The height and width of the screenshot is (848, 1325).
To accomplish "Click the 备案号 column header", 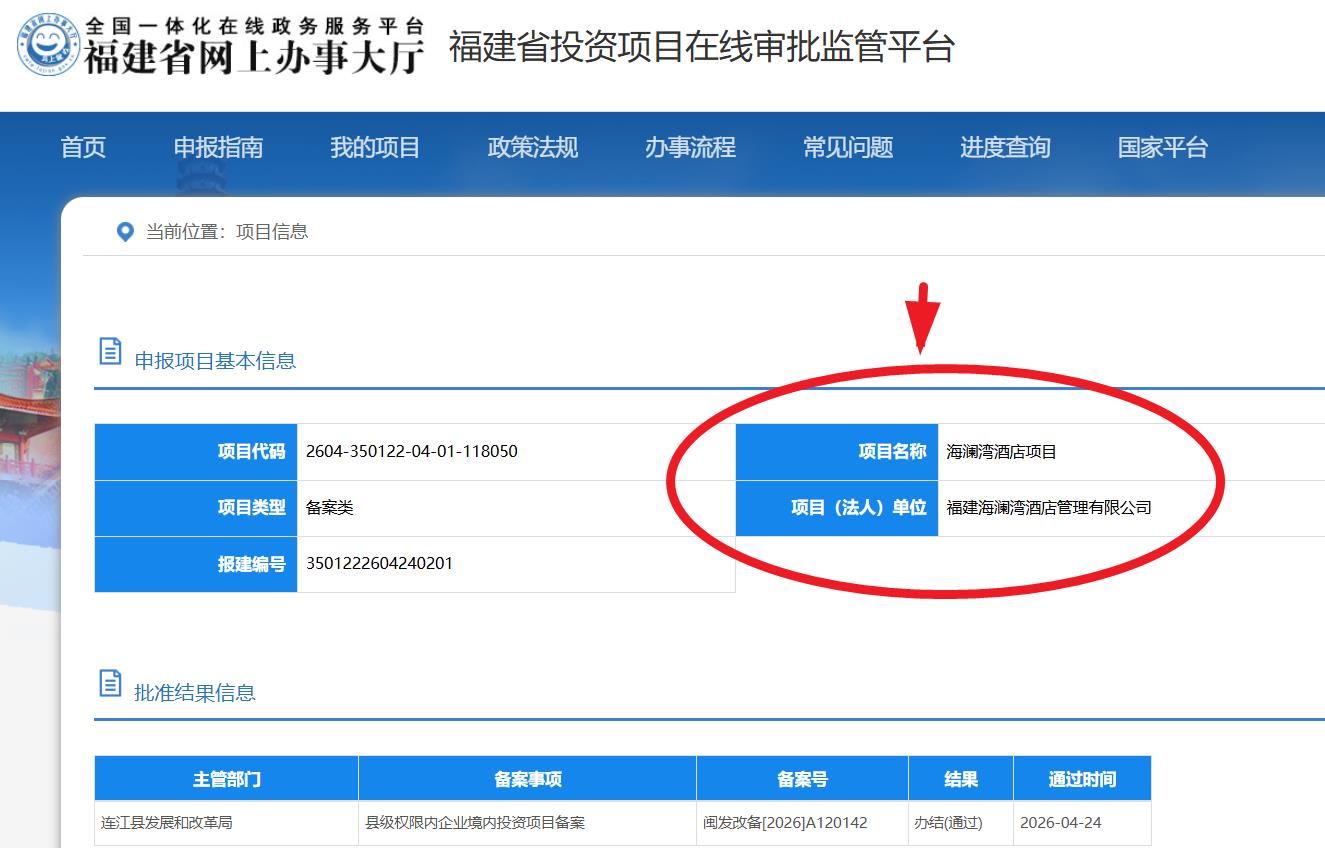I will point(802,779).
